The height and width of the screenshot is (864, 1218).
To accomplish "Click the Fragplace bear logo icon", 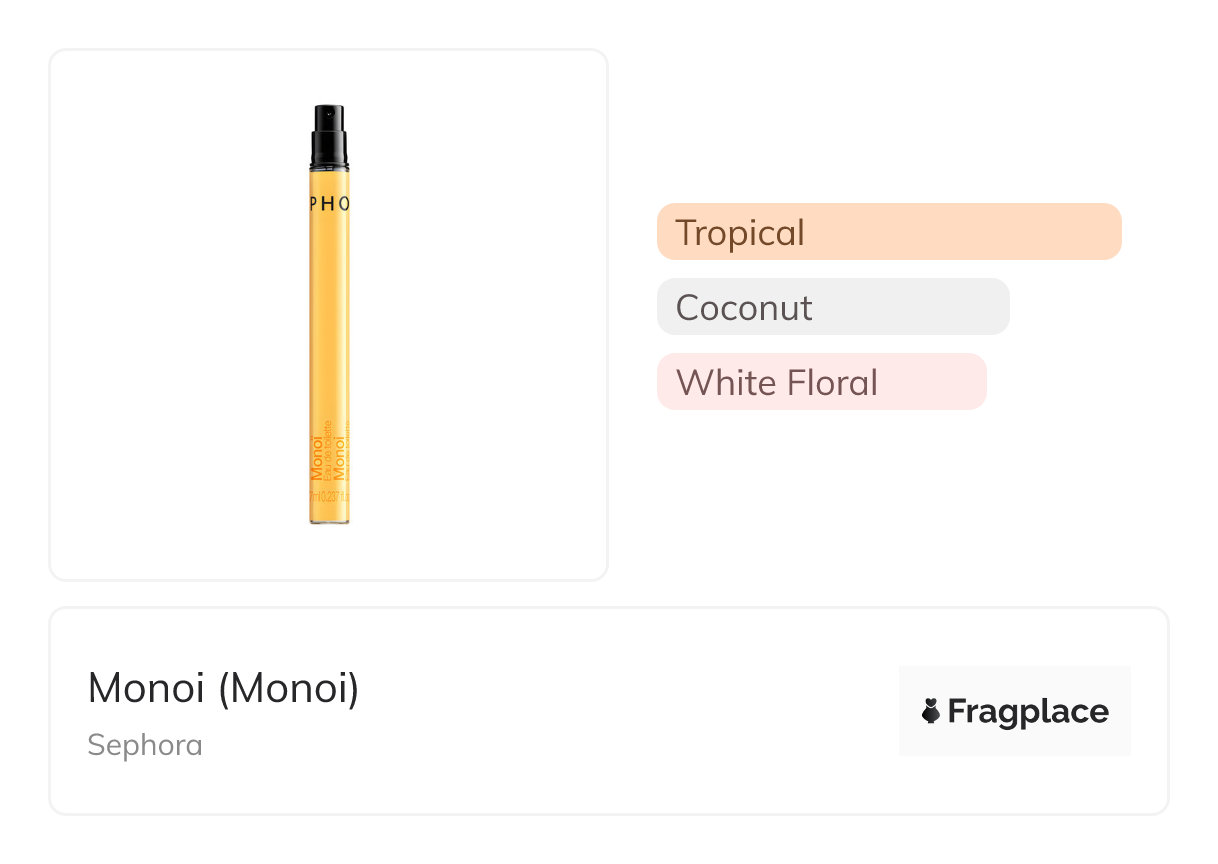I will [x=931, y=712].
